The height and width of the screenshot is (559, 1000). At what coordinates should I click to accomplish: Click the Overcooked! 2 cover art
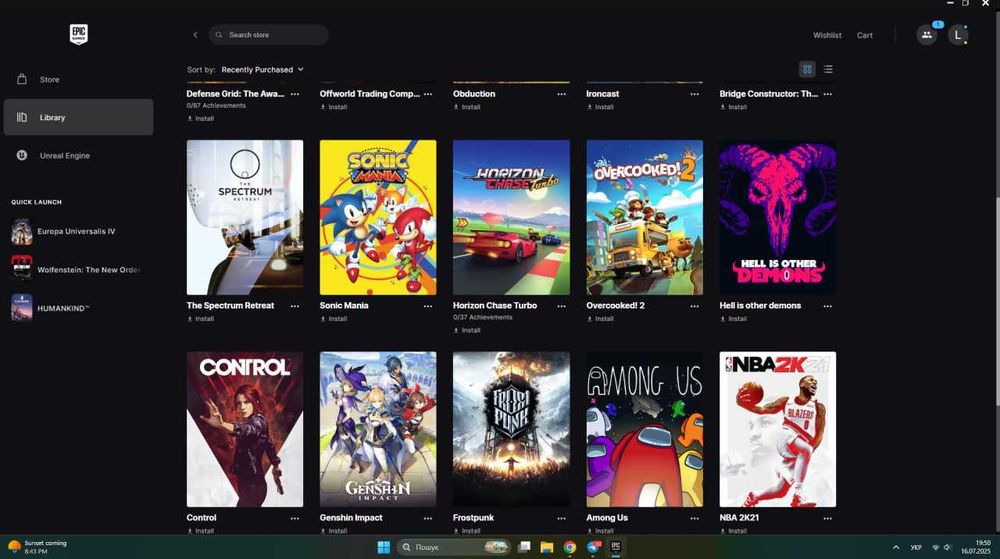(x=645, y=217)
